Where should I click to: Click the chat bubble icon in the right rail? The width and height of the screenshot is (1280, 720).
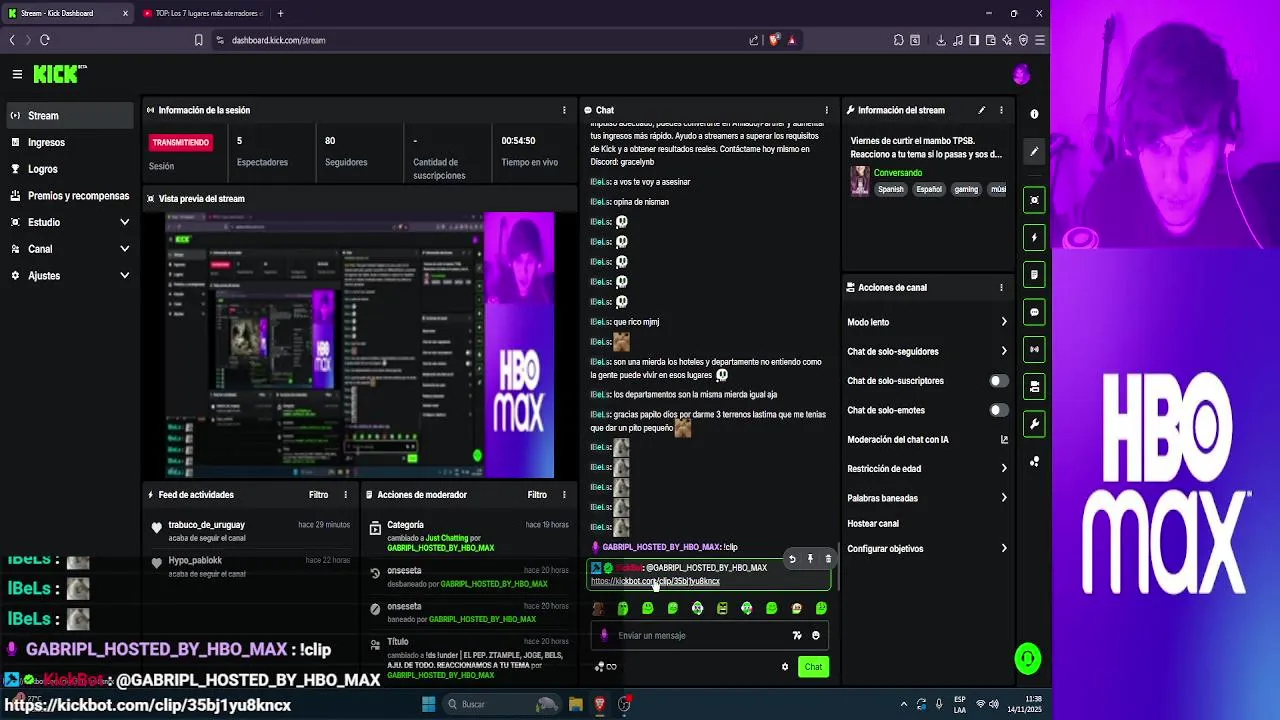(1034, 312)
